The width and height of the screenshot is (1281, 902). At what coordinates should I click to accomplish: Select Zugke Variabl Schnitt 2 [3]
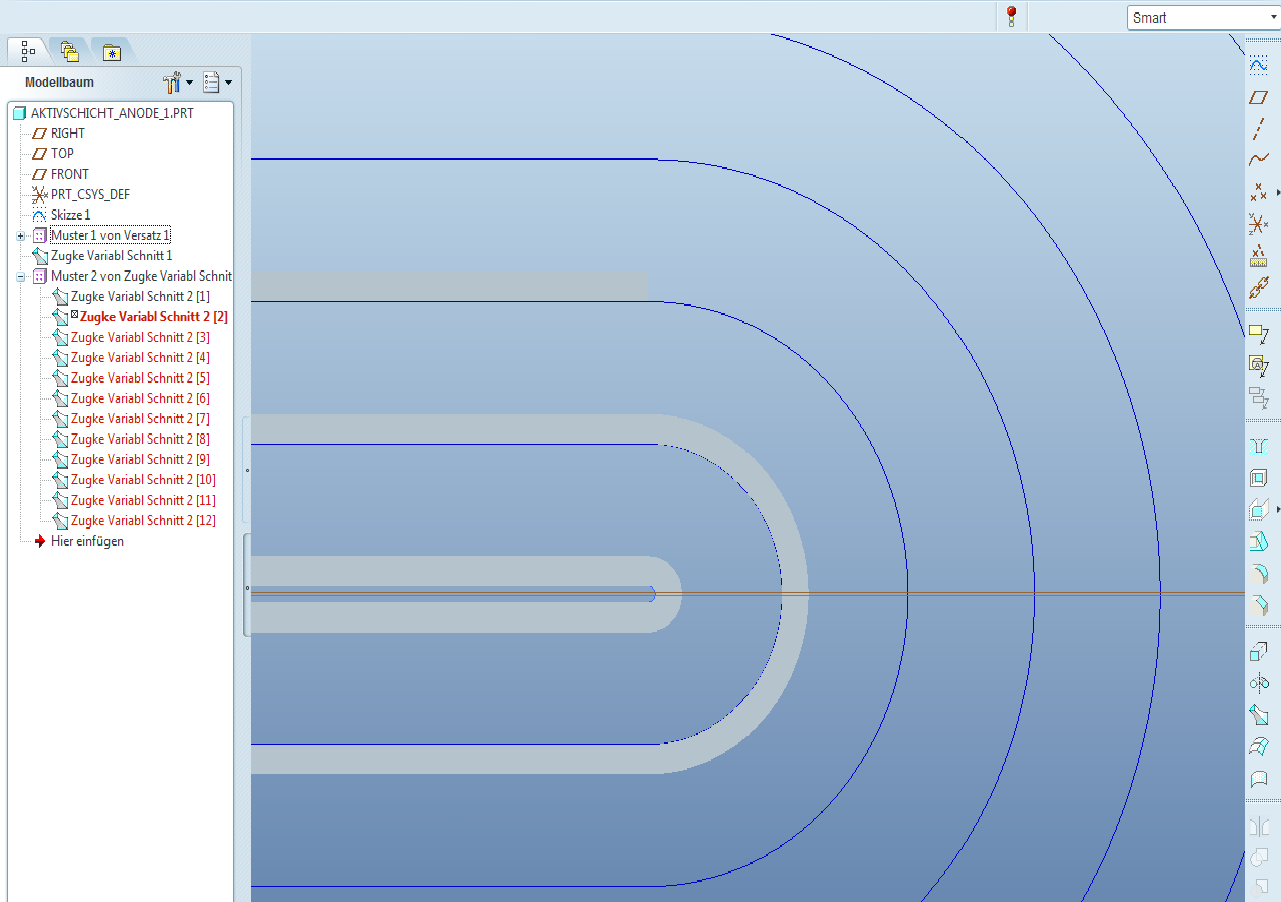coord(140,337)
